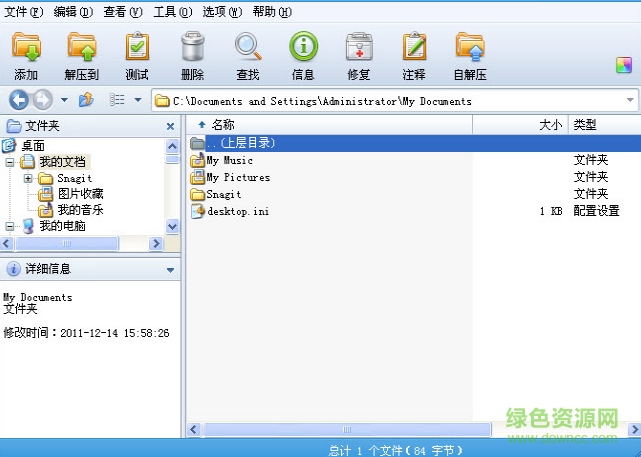Open 查找 (Find) magnifier tool

[x=248, y=56]
